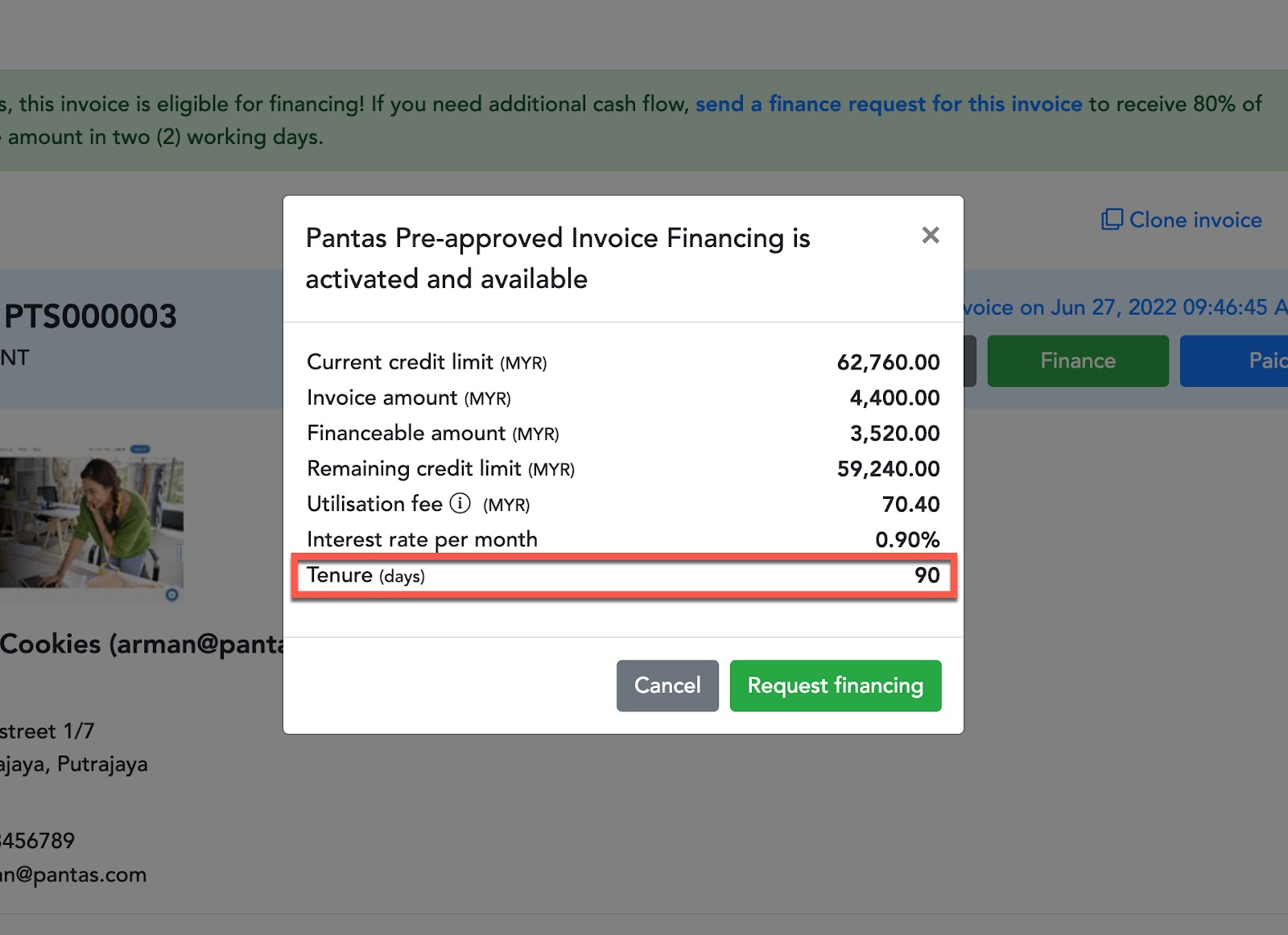
Task: Click the green Finance button
Action: coord(1077,361)
